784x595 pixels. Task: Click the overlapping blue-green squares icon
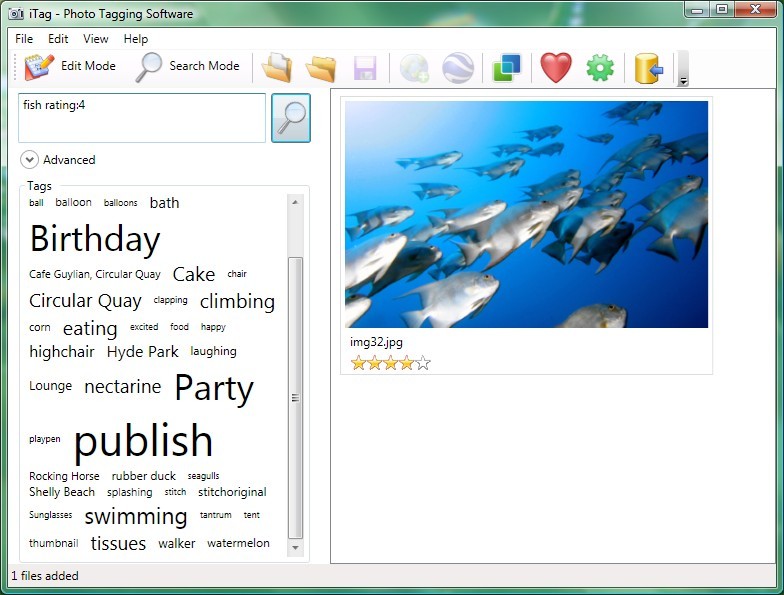(506, 68)
